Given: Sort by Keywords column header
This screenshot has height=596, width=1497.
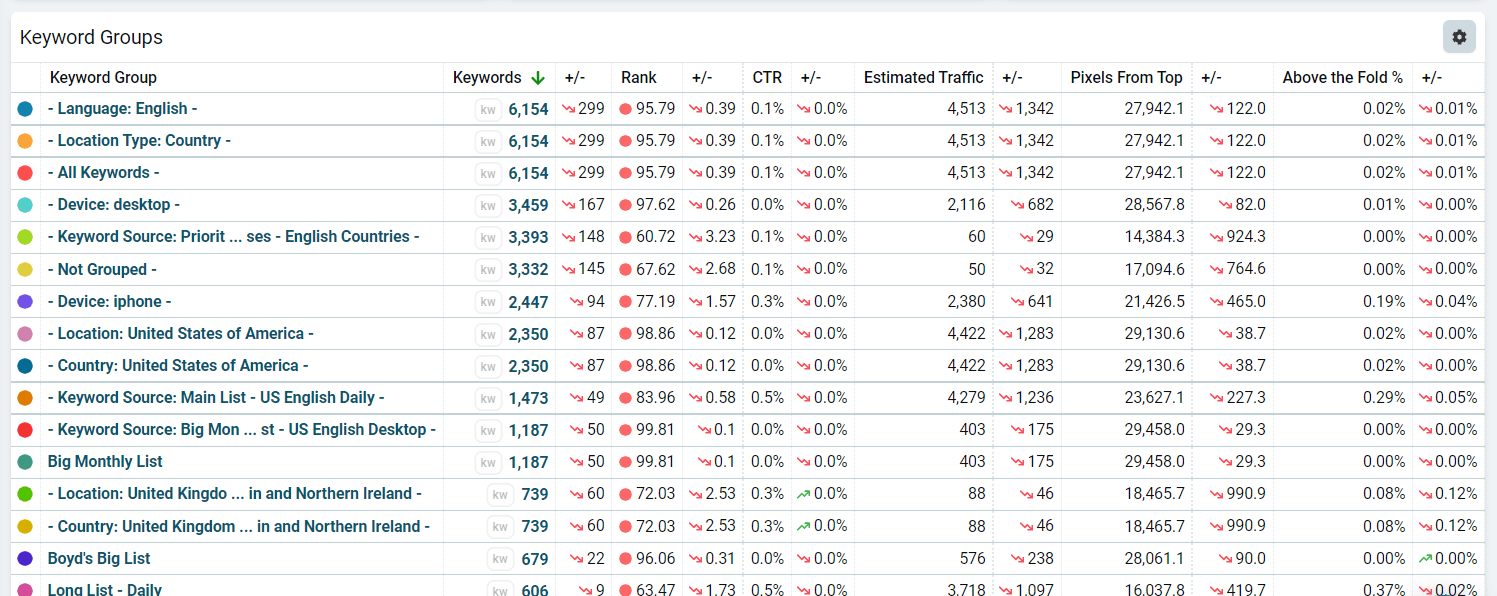Looking at the screenshot, I should [x=487, y=77].
